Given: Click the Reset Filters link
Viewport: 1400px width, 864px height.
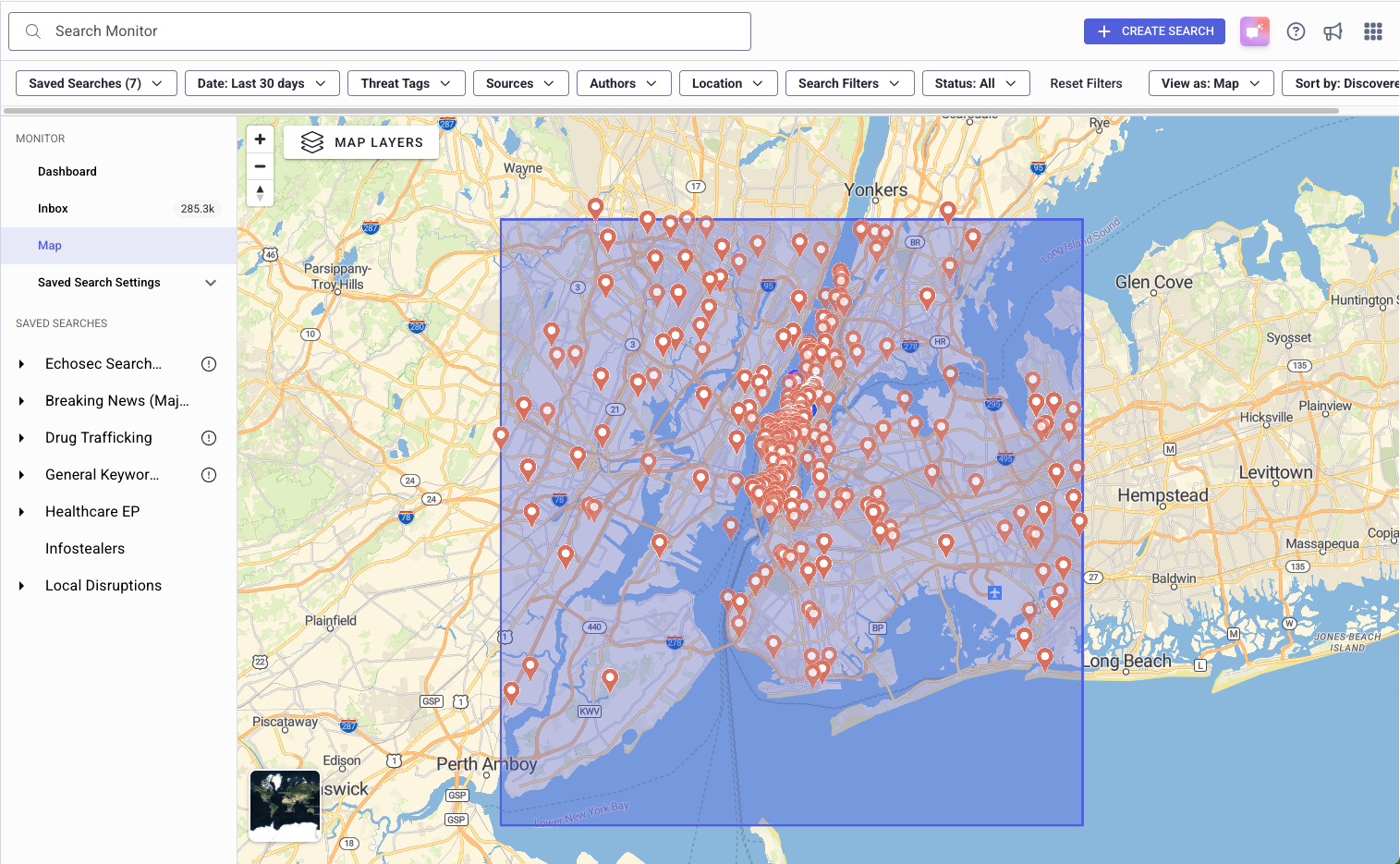Looking at the screenshot, I should pyautogui.click(x=1086, y=83).
